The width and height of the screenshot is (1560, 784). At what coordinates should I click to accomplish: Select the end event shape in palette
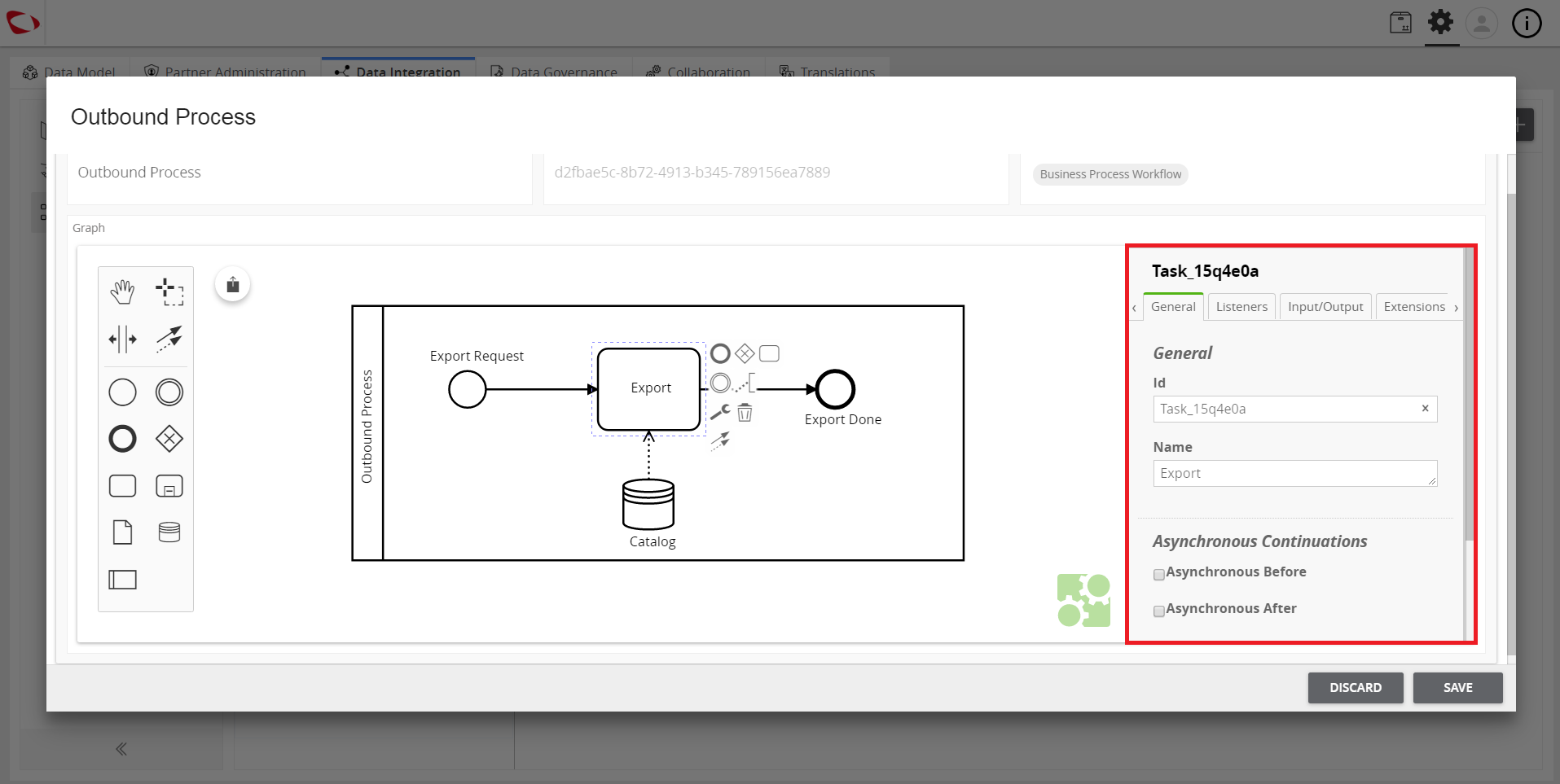tap(122, 439)
